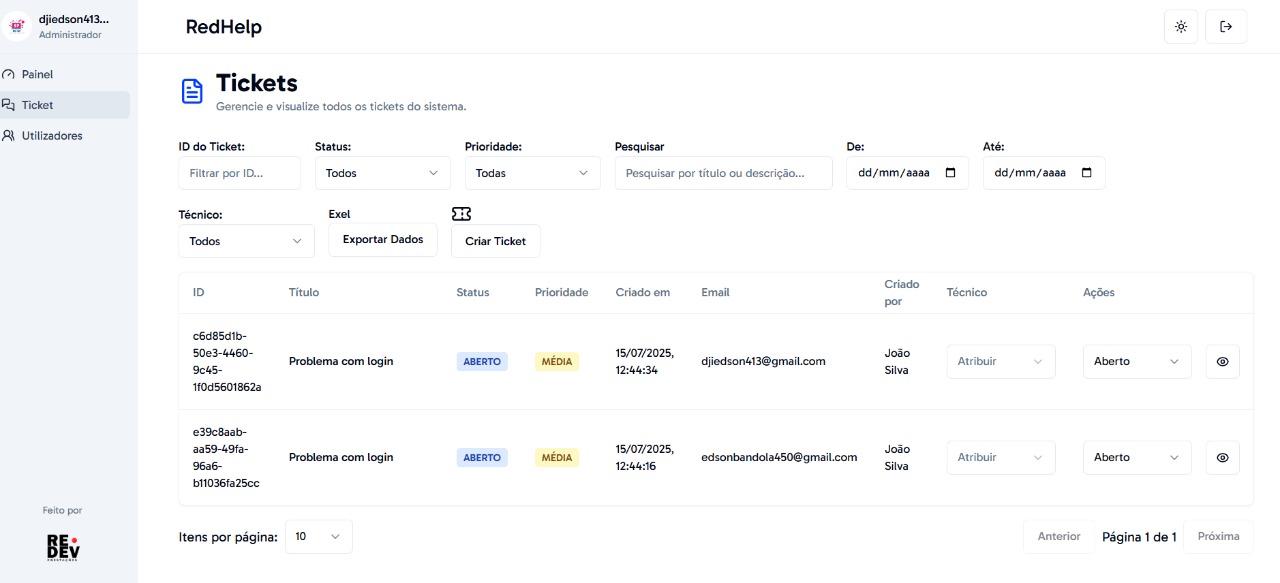
Task: Show the second ticket using its eye icon
Action: [1222, 457]
